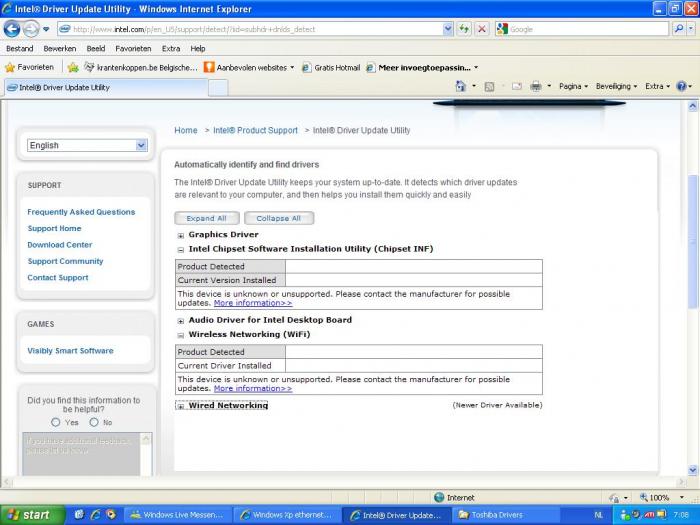Image resolution: width=700 pixels, height=525 pixels.
Task: Open the Home page icon in command bar
Action: click(461, 86)
